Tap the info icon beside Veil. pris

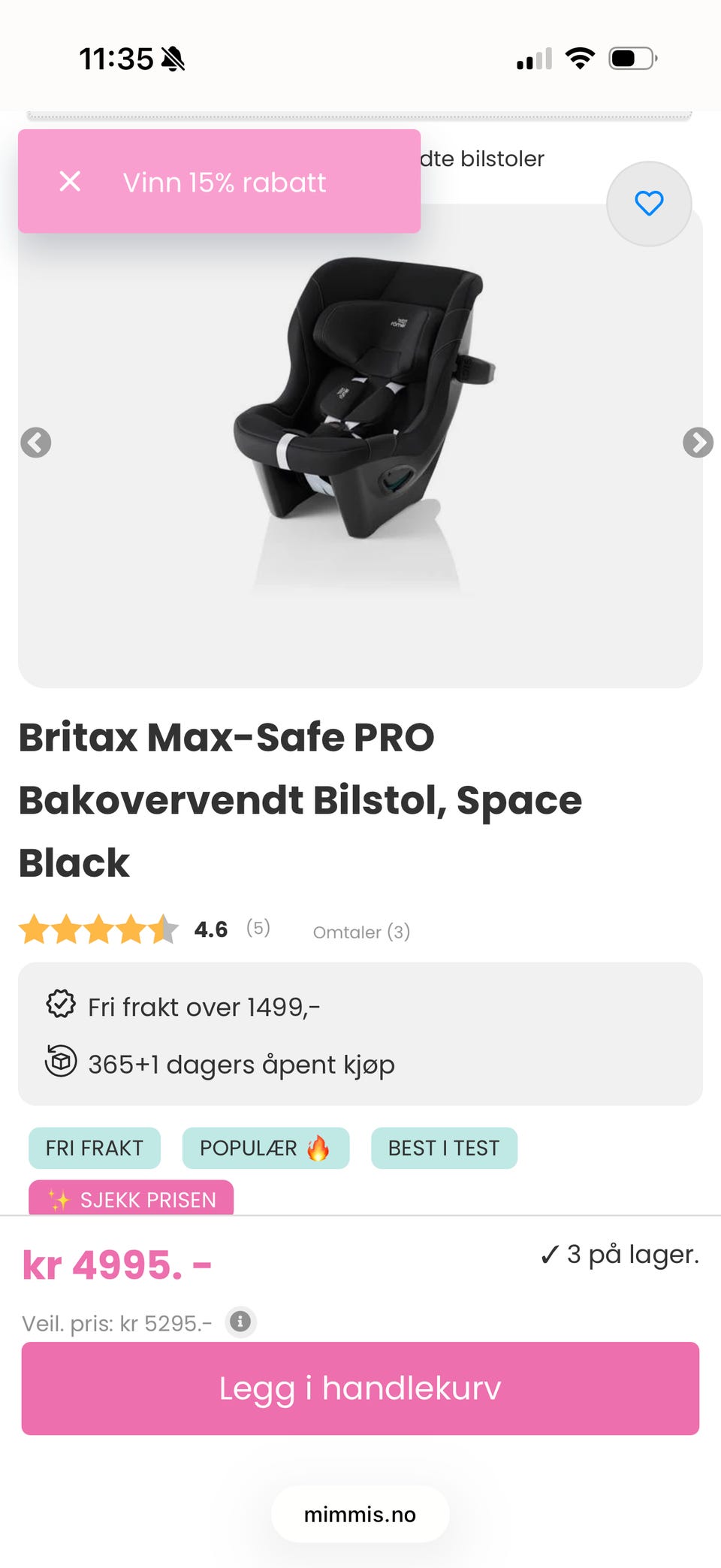tap(240, 1322)
